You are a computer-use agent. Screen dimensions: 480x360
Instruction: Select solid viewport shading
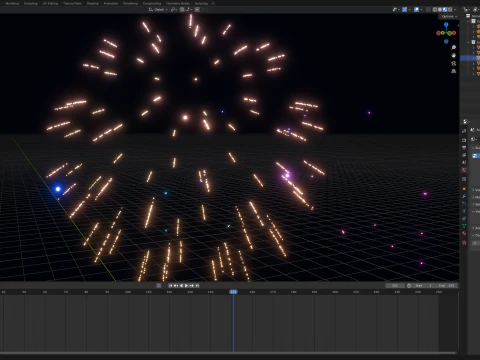pyautogui.click(x=440, y=9)
